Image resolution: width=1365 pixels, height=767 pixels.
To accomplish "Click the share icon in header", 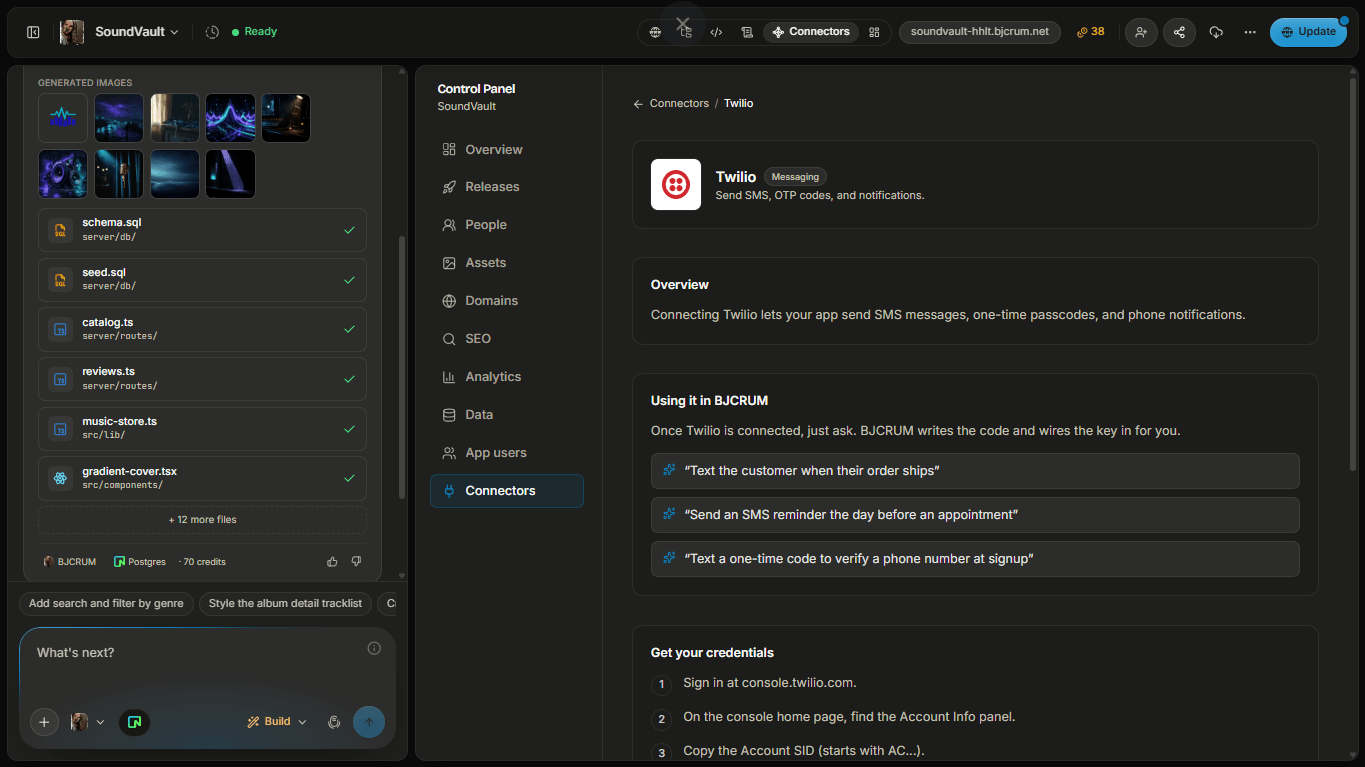I will (1179, 32).
